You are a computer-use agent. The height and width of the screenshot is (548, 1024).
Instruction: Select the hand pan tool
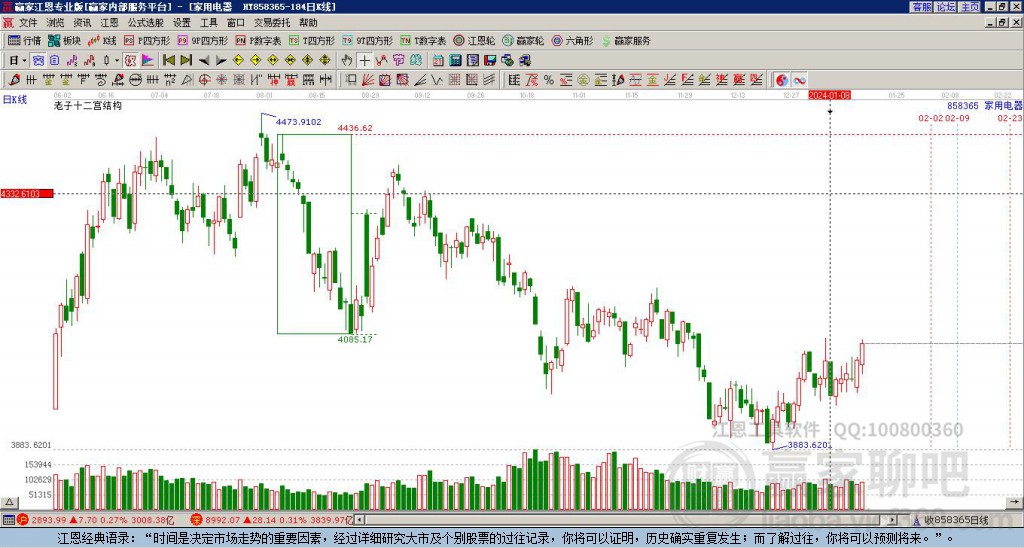coord(347,60)
